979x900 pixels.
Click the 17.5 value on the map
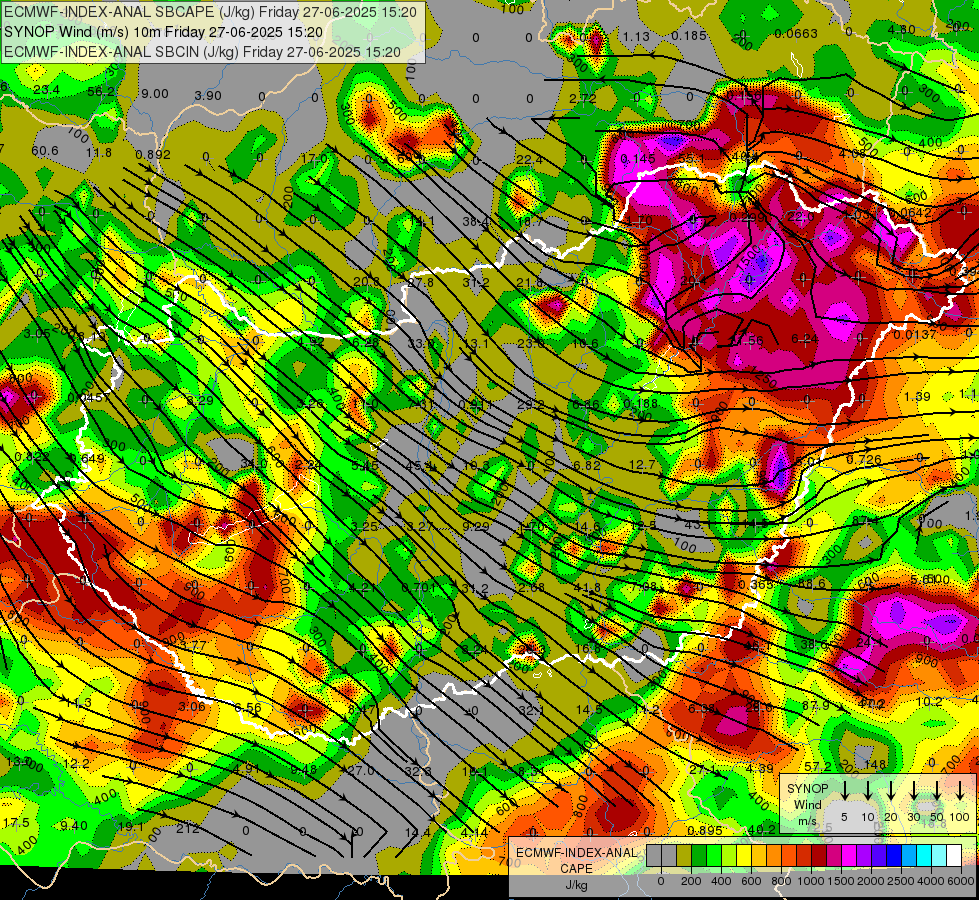pyautogui.click(x=16, y=823)
